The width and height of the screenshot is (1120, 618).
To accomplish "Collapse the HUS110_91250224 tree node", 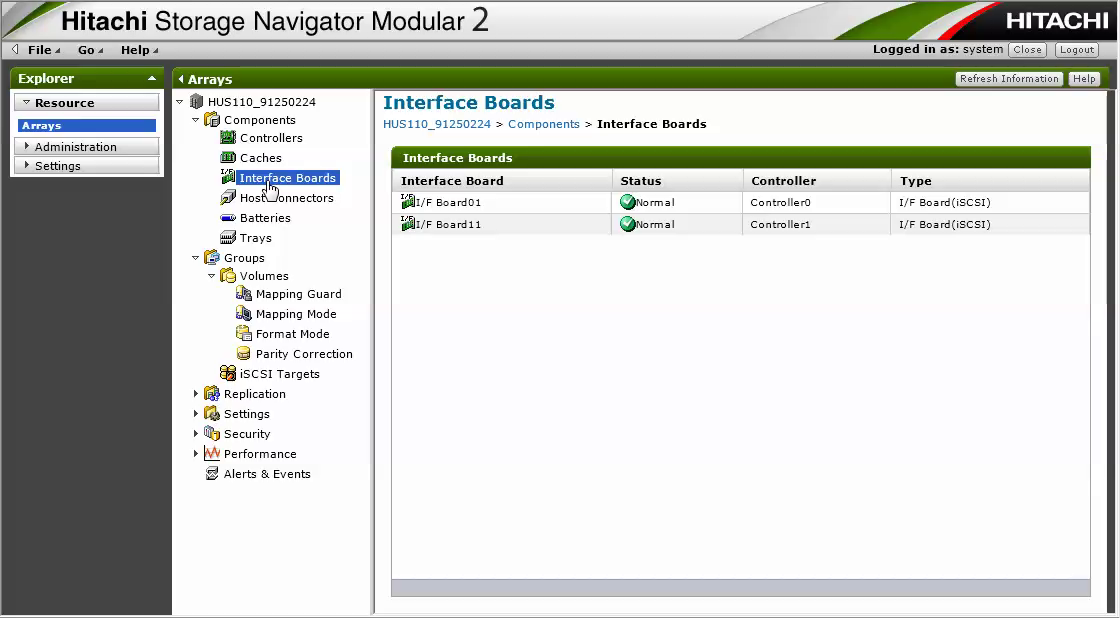I will click(x=180, y=102).
